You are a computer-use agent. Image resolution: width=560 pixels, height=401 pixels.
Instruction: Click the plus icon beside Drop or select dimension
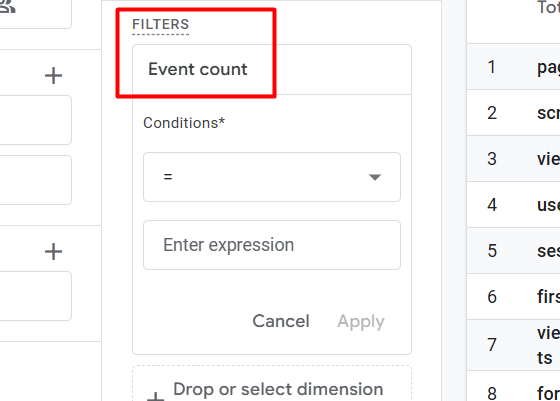156,396
